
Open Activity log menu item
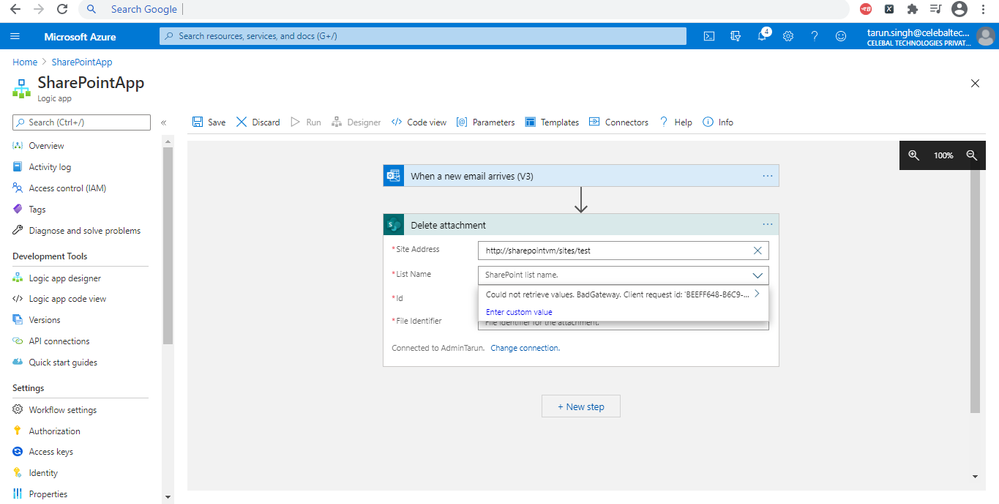click(50, 167)
